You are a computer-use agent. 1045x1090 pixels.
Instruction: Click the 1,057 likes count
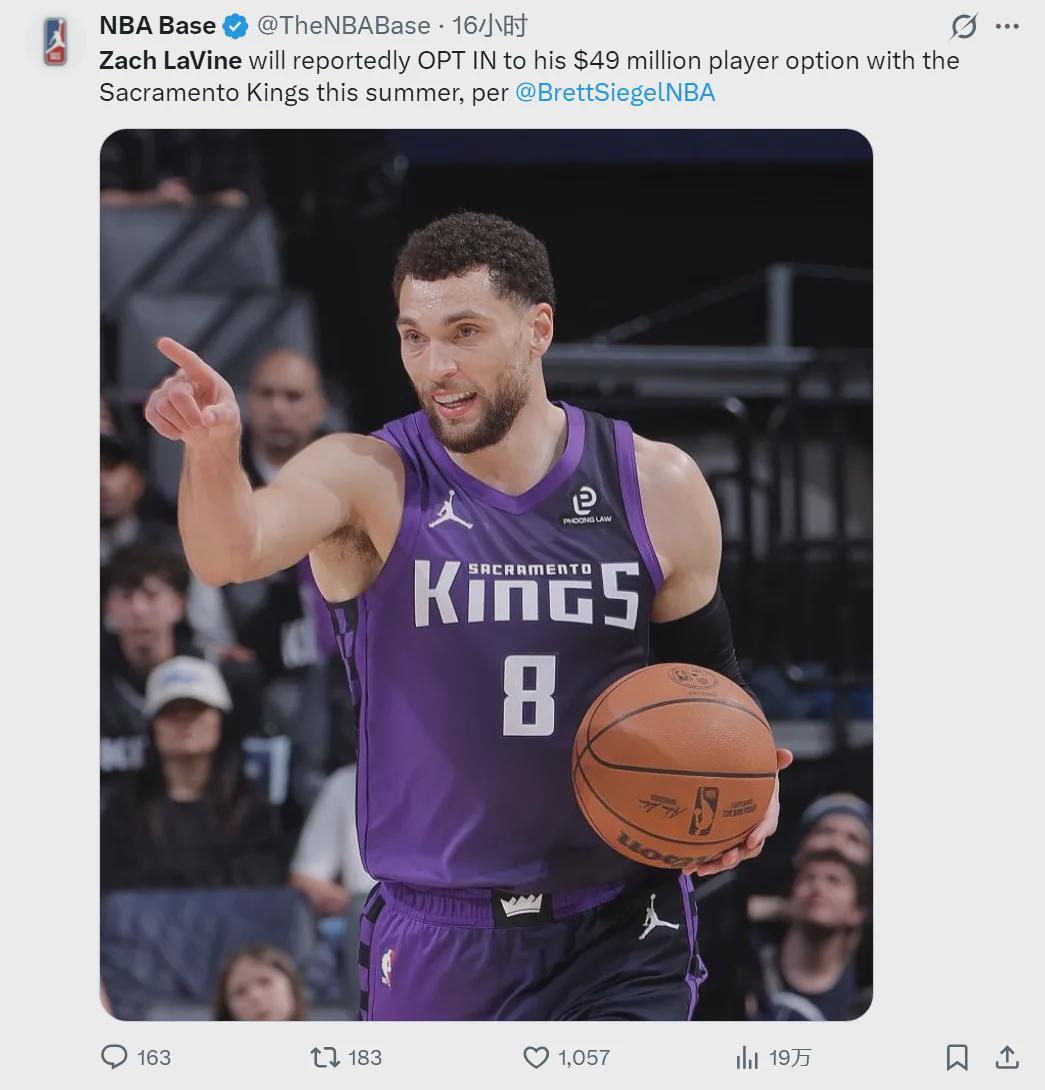584,1057
